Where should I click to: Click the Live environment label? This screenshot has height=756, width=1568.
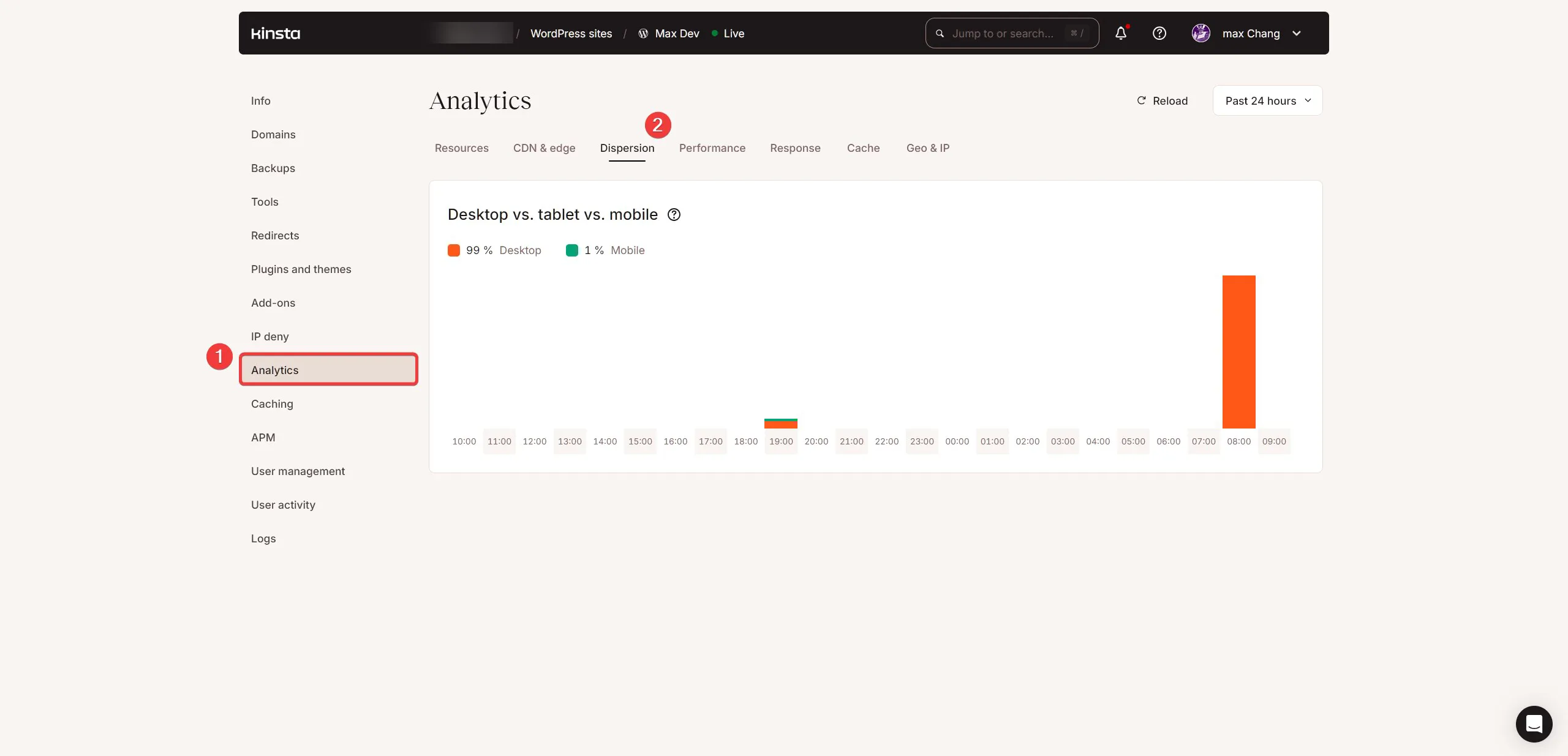click(734, 34)
